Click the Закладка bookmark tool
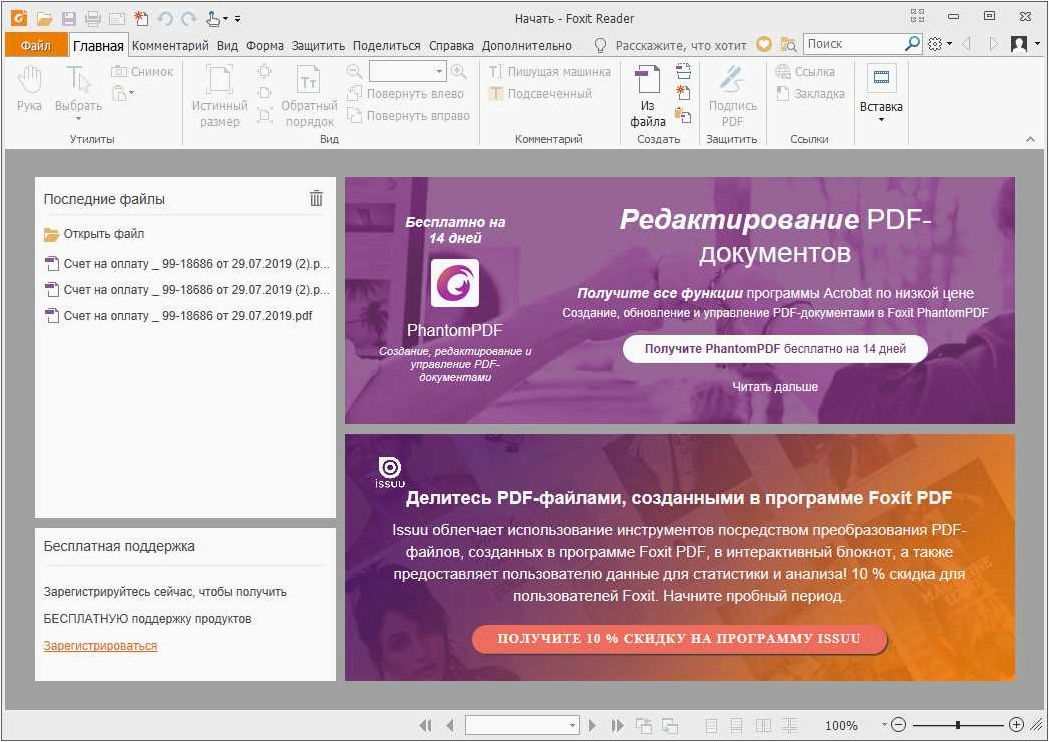The image size is (1049, 742). click(x=810, y=94)
